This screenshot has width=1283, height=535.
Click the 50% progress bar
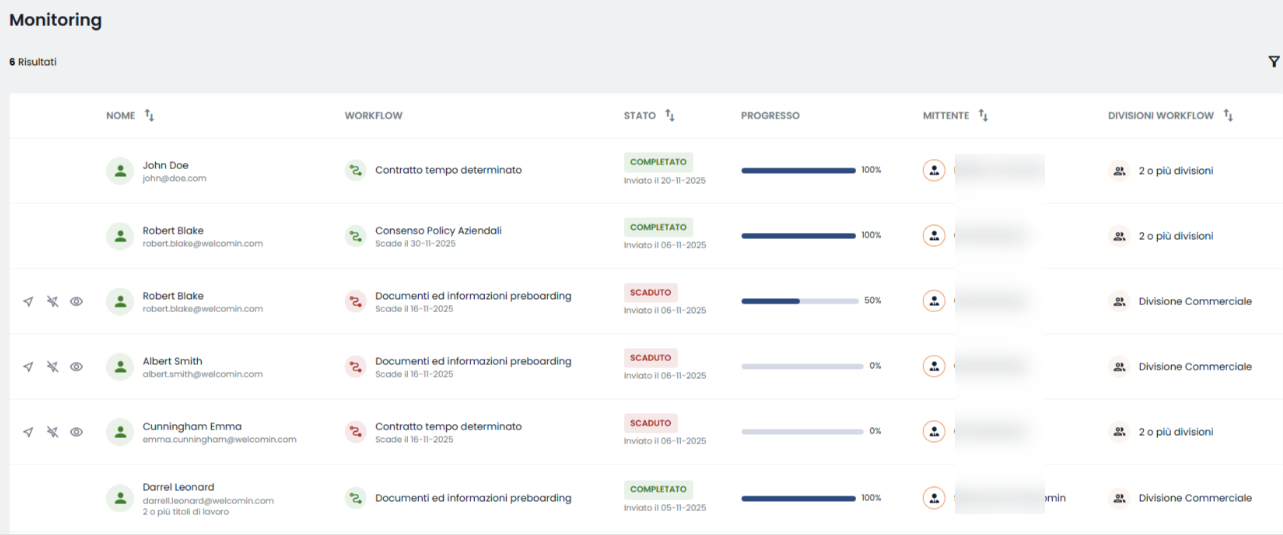click(800, 301)
